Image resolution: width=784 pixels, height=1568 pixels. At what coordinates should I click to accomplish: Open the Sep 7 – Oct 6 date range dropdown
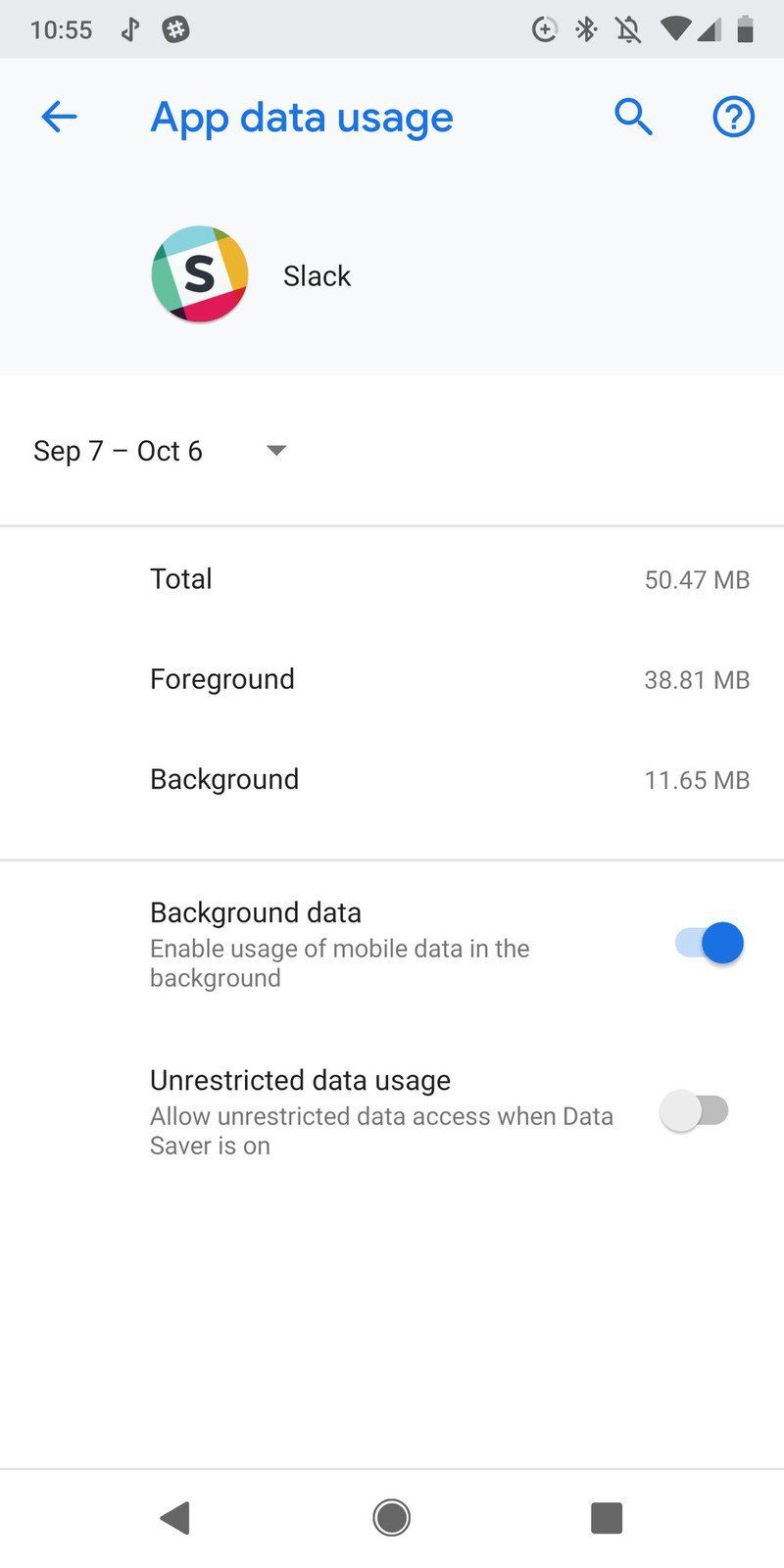pos(157,451)
